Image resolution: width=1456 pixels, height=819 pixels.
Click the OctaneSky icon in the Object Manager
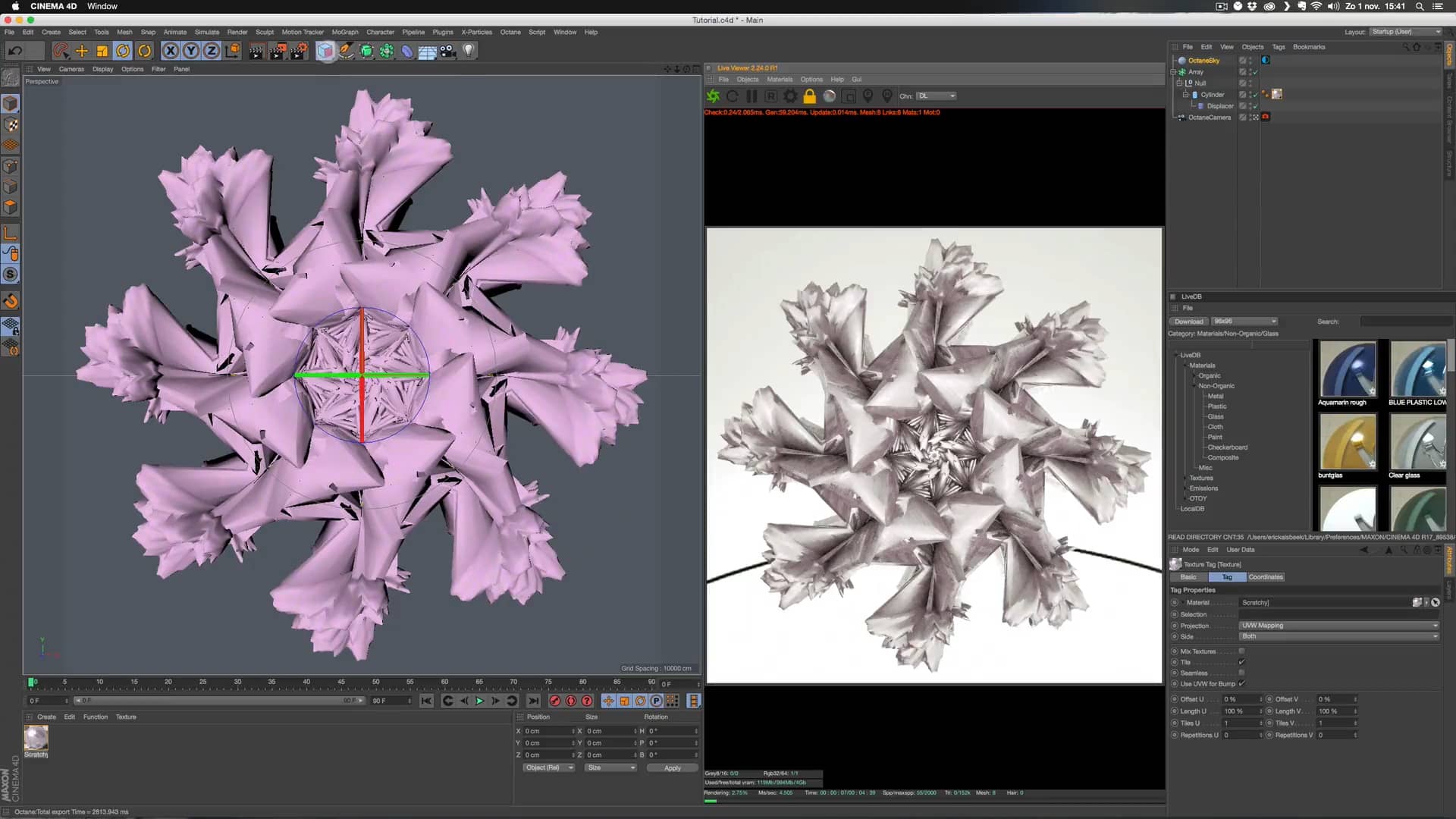click(x=1181, y=60)
